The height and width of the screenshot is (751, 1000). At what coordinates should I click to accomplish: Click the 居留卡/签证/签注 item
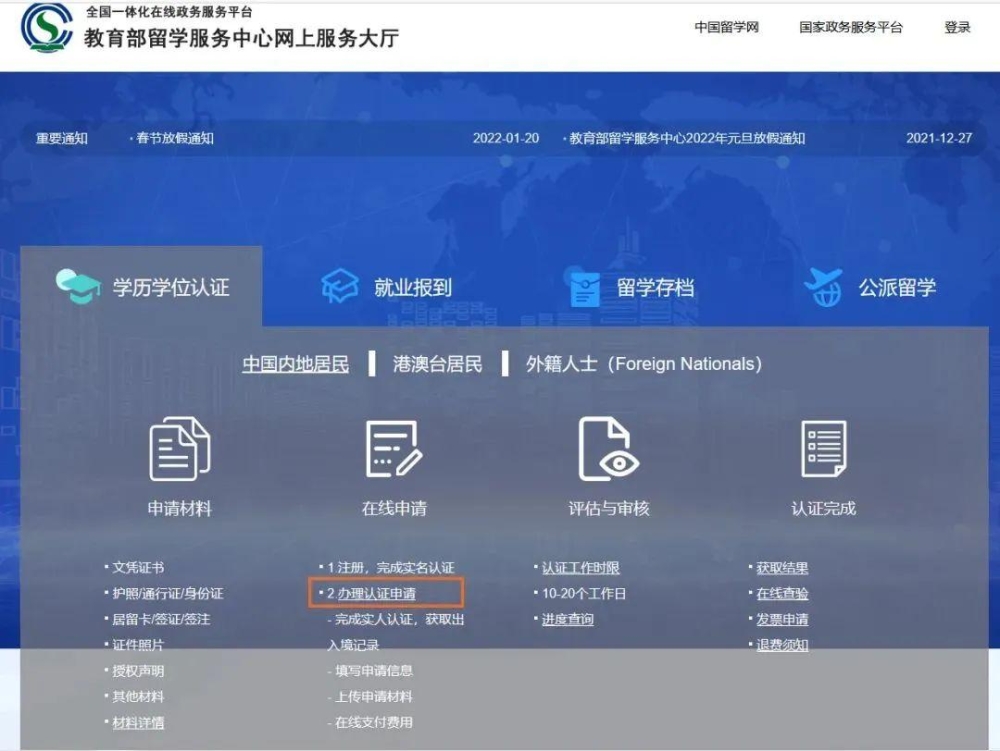tap(161, 619)
